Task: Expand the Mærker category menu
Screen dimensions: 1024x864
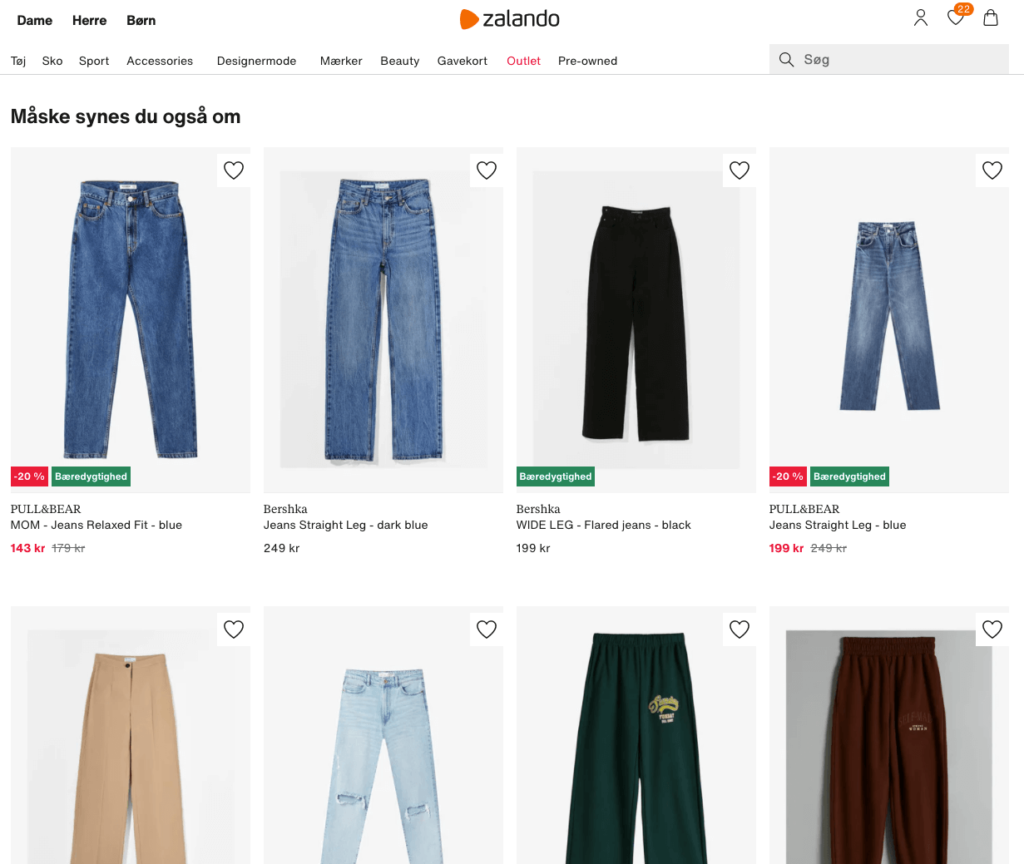Action: tap(341, 61)
